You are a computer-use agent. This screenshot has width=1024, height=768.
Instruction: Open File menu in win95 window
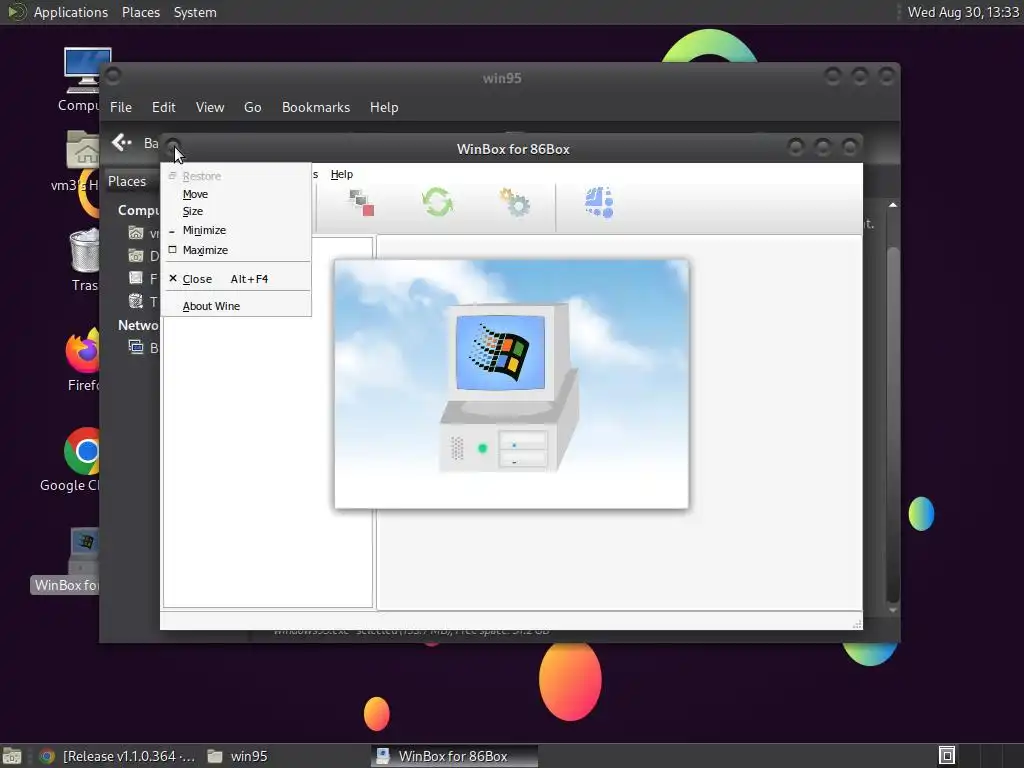pos(121,107)
